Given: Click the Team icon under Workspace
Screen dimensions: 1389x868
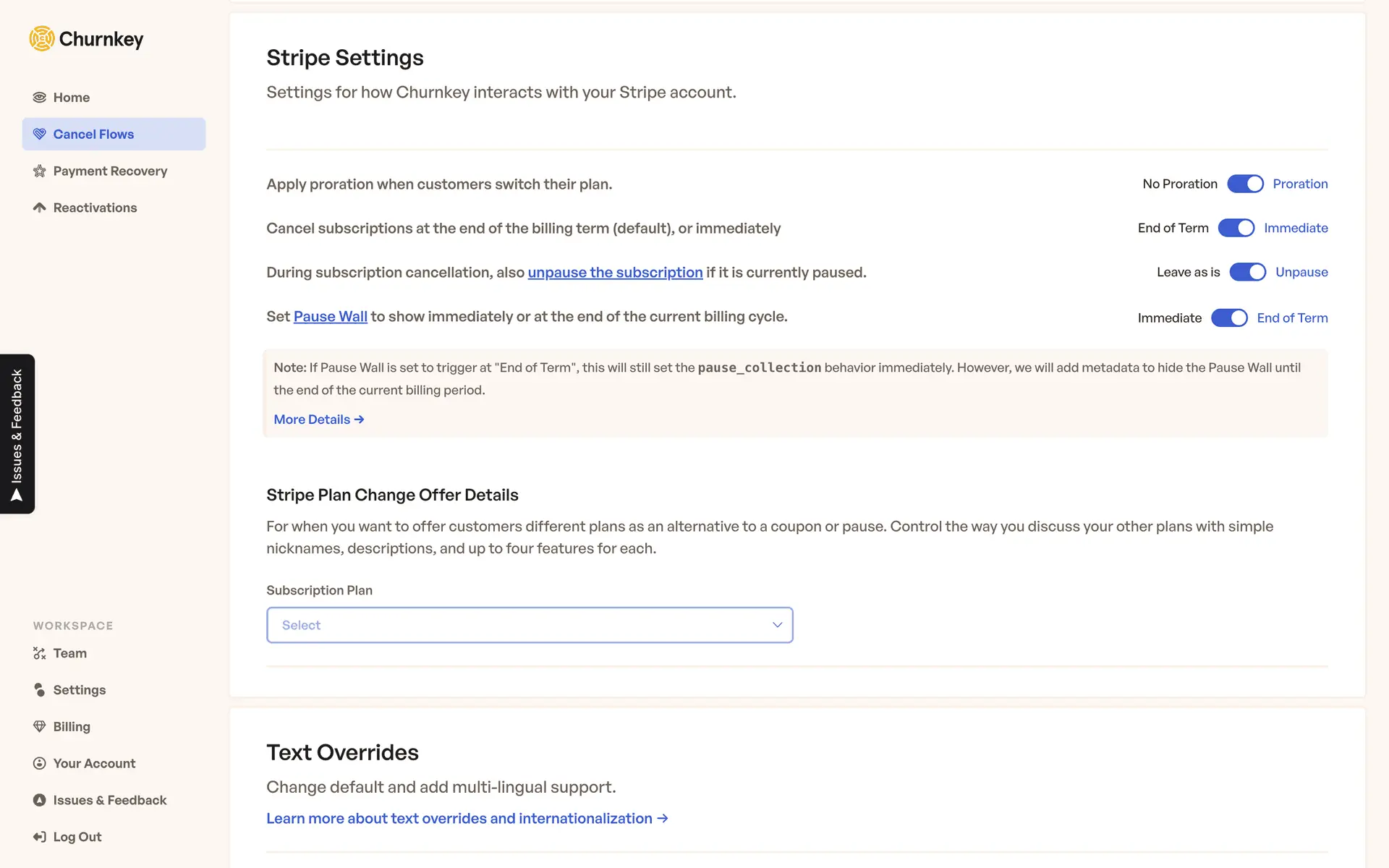Looking at the screenshot, I should (x=40, y=653).
